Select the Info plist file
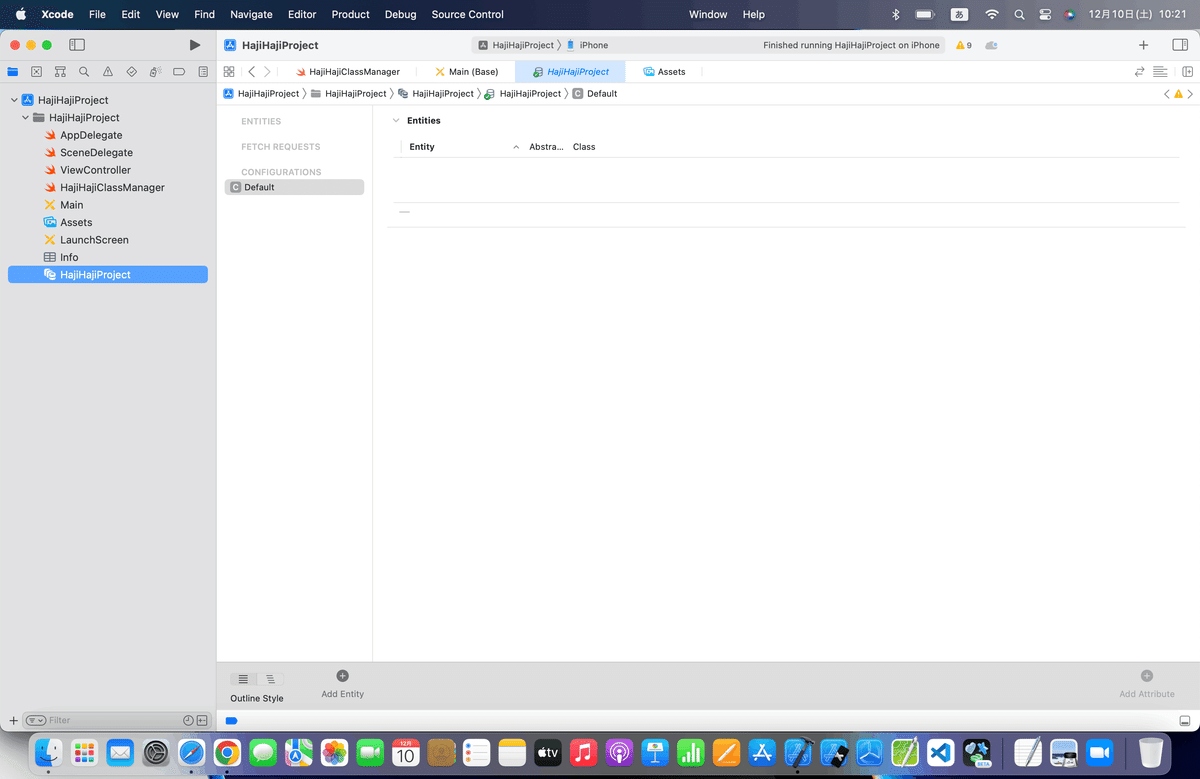 click(61, 257)
